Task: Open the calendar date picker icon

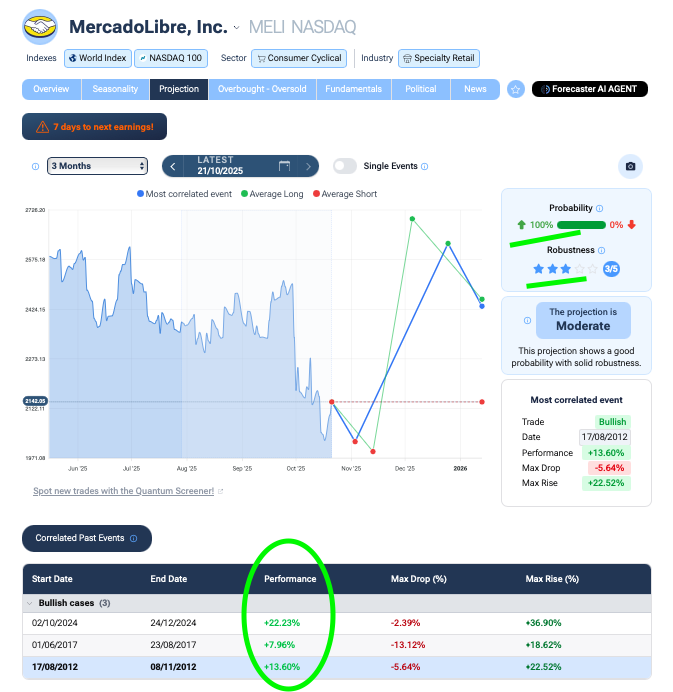Action: 284,166
